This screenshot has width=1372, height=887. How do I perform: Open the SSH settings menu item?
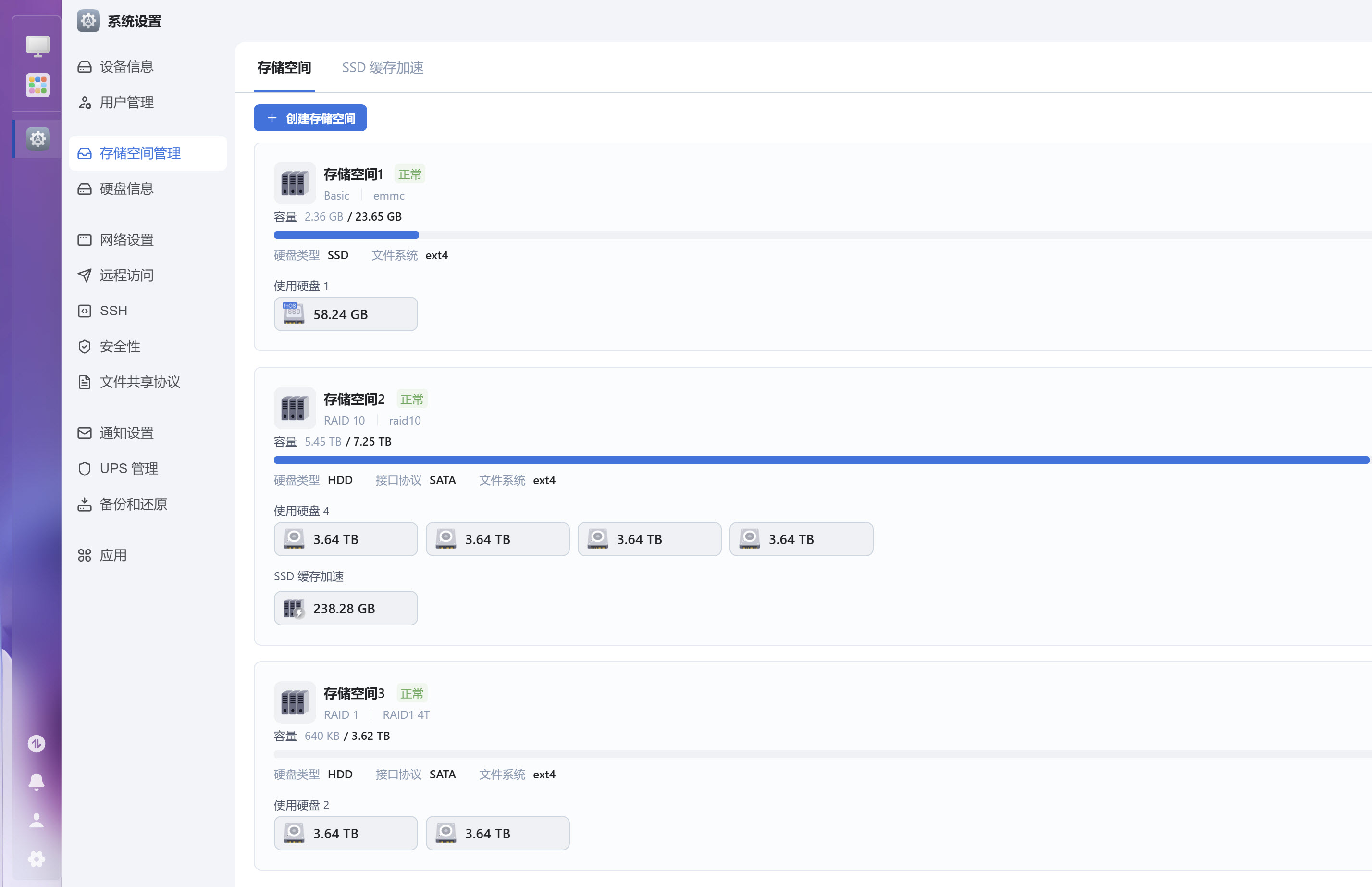(x=113, y=311)
